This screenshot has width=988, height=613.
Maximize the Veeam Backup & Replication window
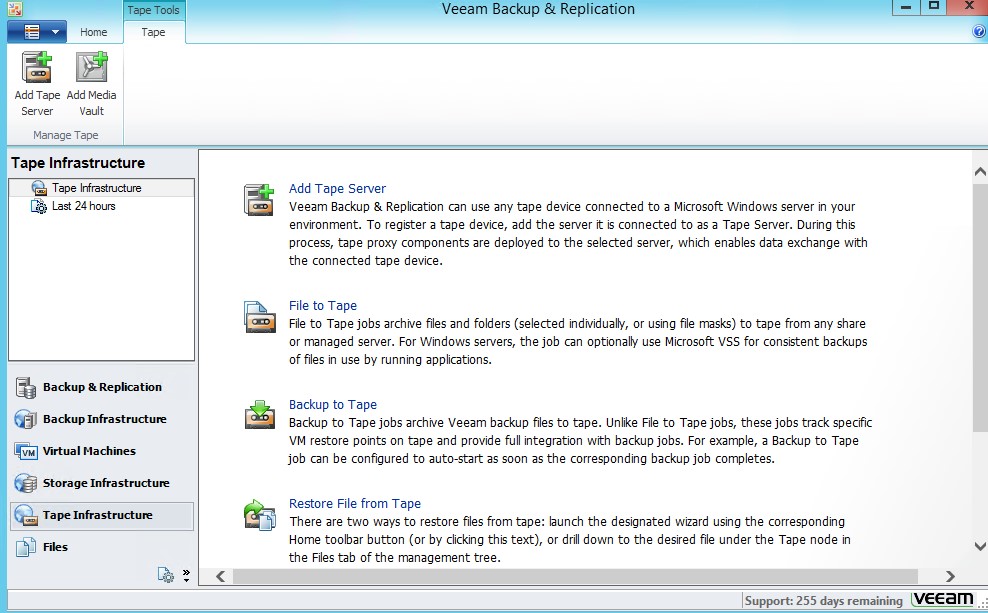coord(934,7)
